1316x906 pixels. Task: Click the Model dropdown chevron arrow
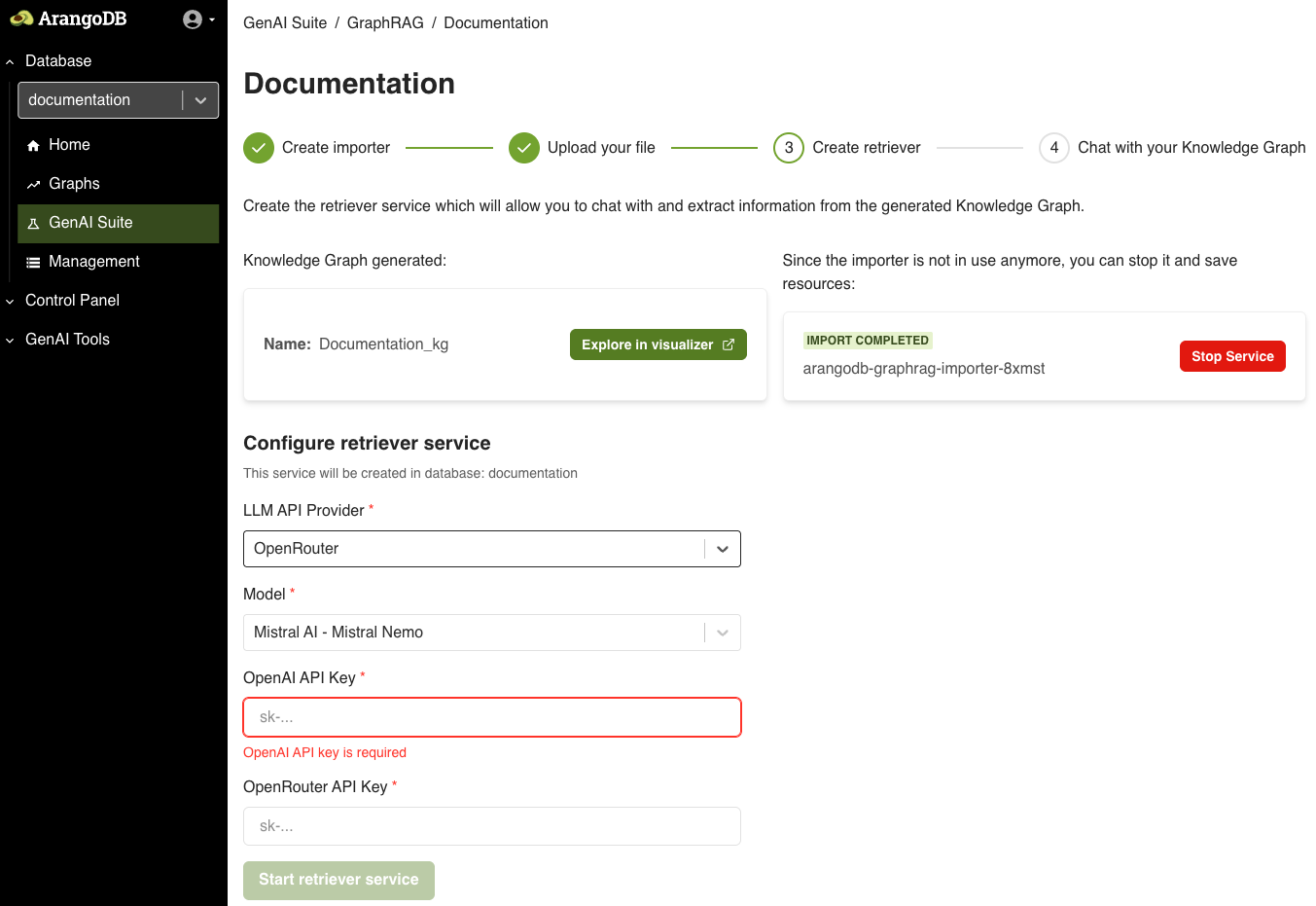(x=723, y=633)
